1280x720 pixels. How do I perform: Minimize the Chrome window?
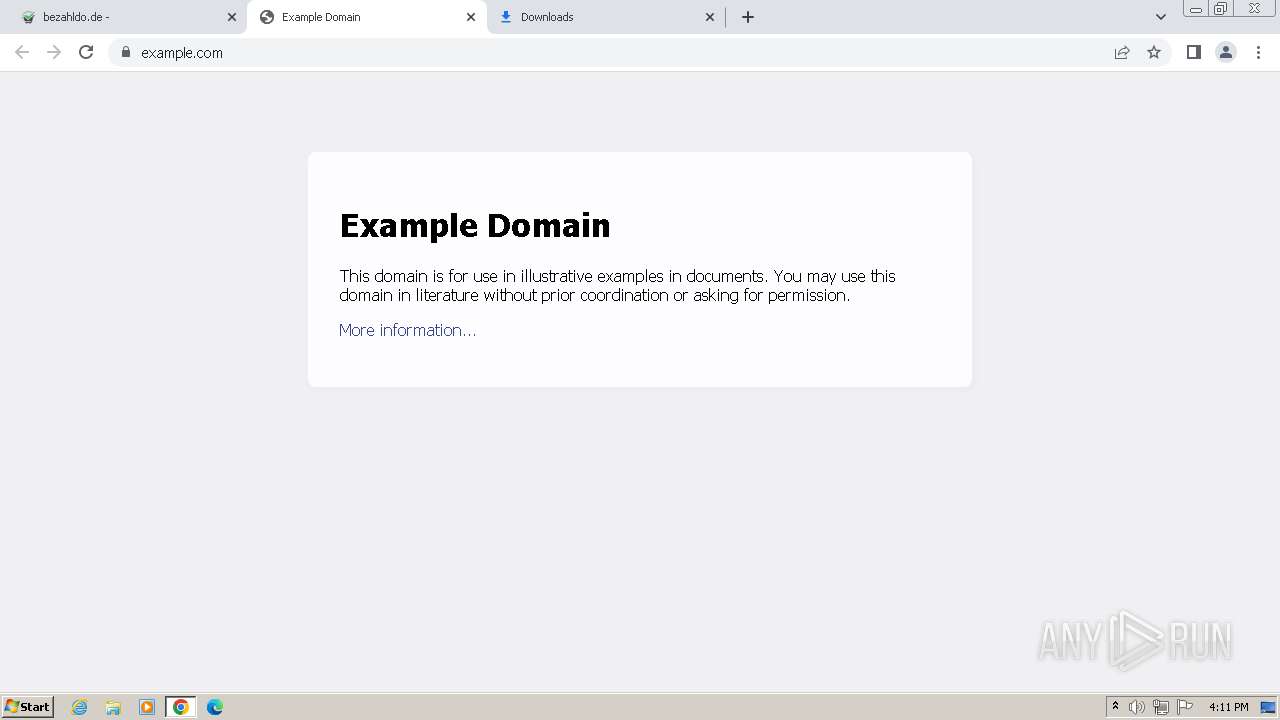pos(1196,9)
